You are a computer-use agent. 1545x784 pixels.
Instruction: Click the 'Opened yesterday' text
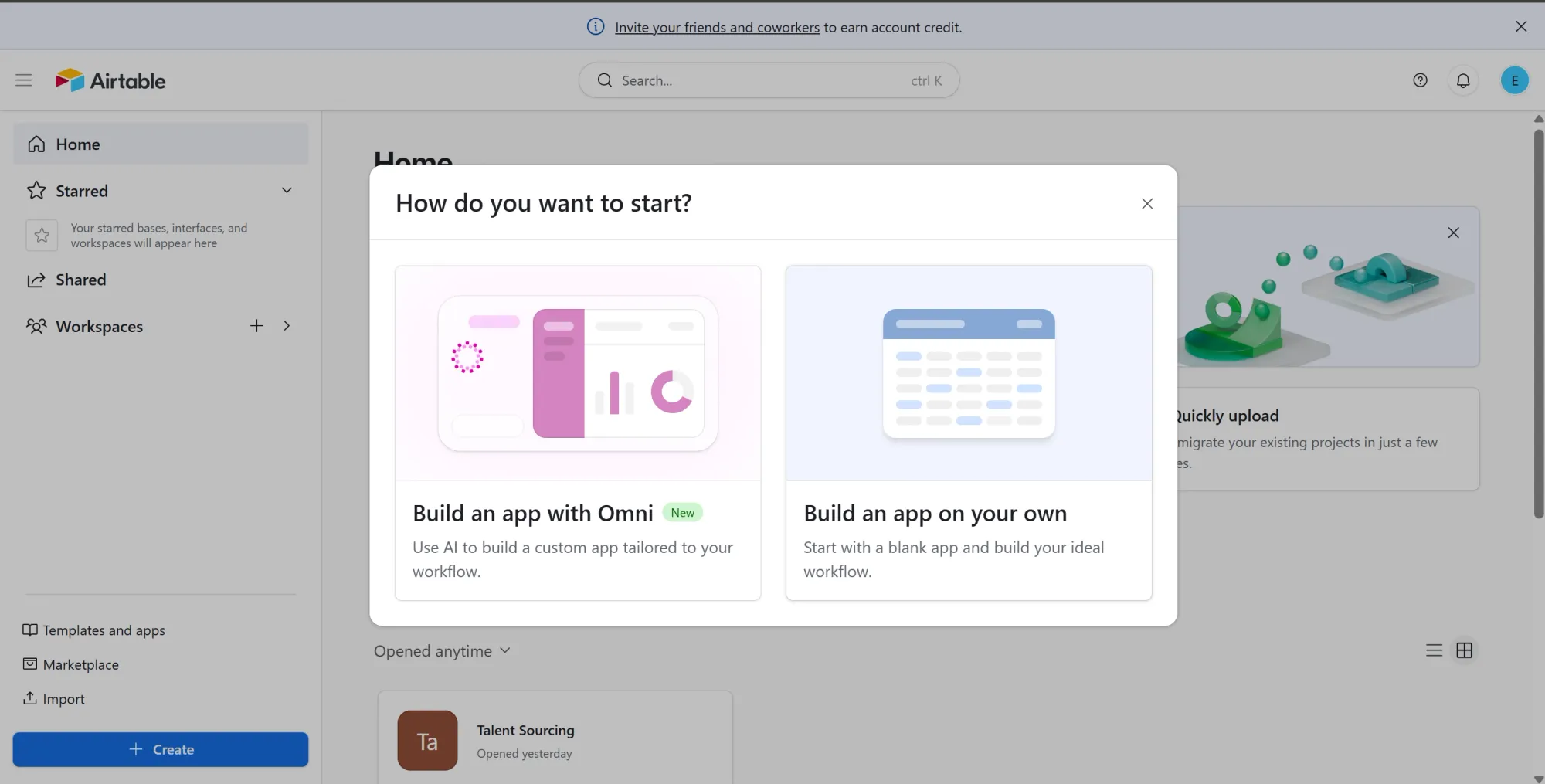525,754
